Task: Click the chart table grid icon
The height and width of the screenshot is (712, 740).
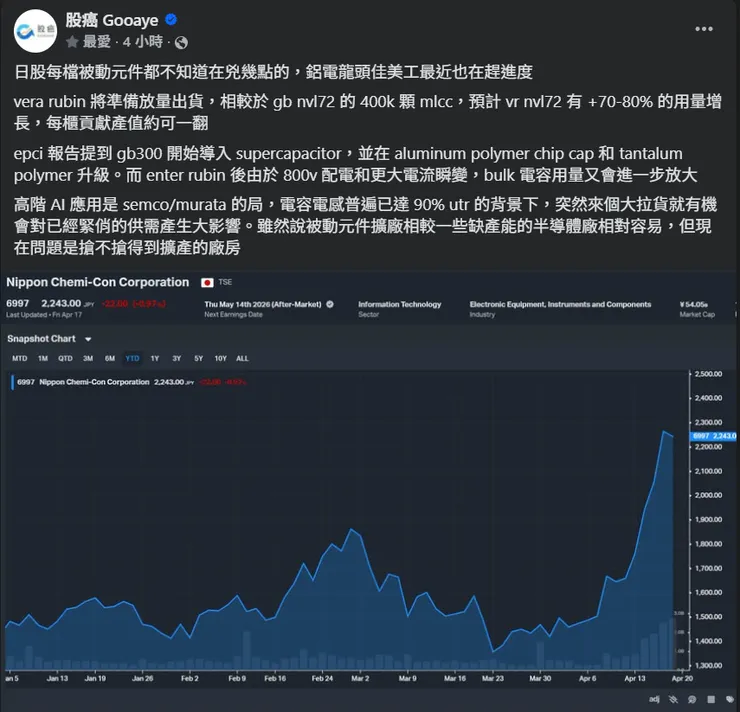Action: (711, 699)
